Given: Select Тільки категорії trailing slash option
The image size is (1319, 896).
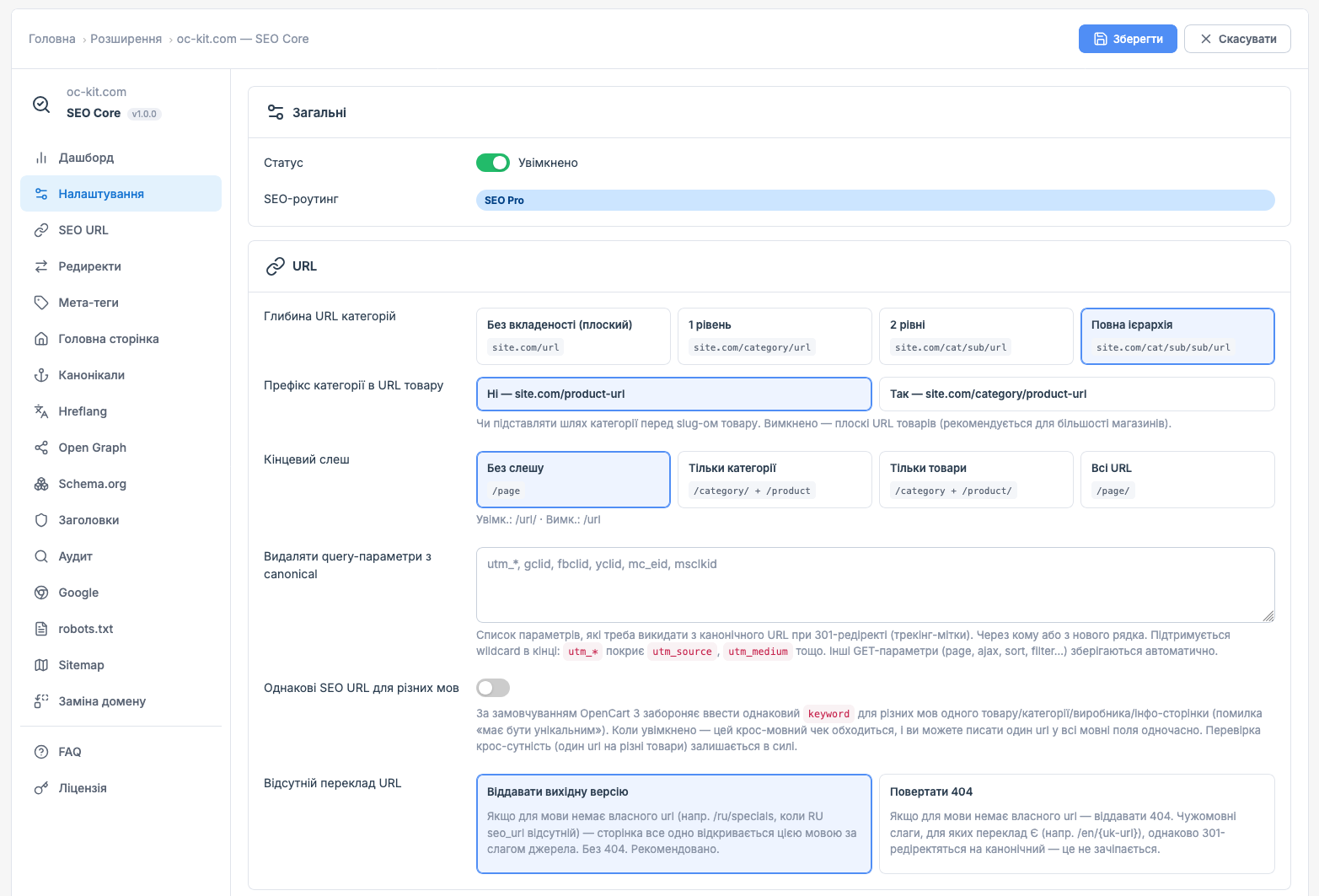Looking at the screenshot, I should click(x=775, y=480).
